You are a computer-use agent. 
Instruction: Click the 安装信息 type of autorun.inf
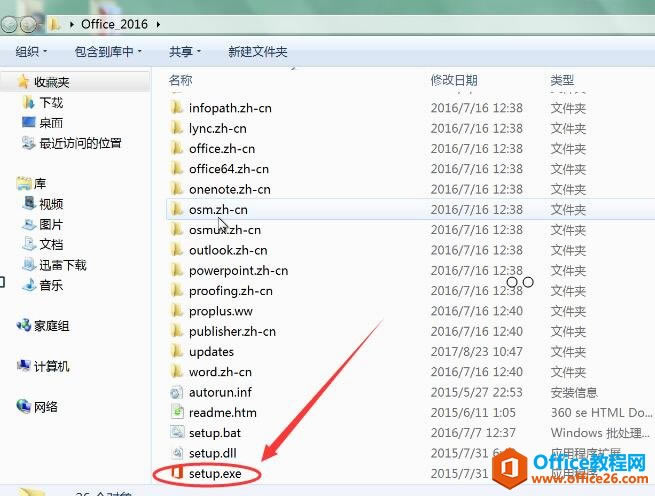tap(574, 392)
